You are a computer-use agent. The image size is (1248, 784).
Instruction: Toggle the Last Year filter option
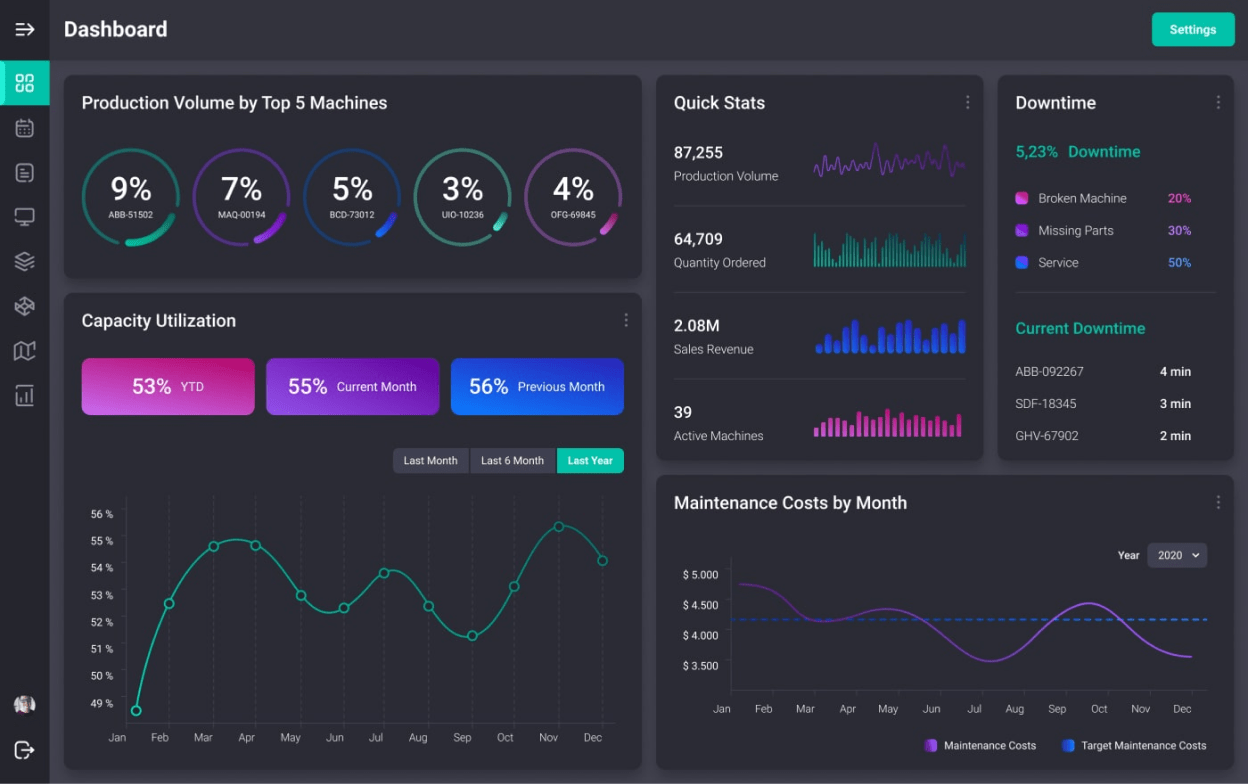point(590,460)
